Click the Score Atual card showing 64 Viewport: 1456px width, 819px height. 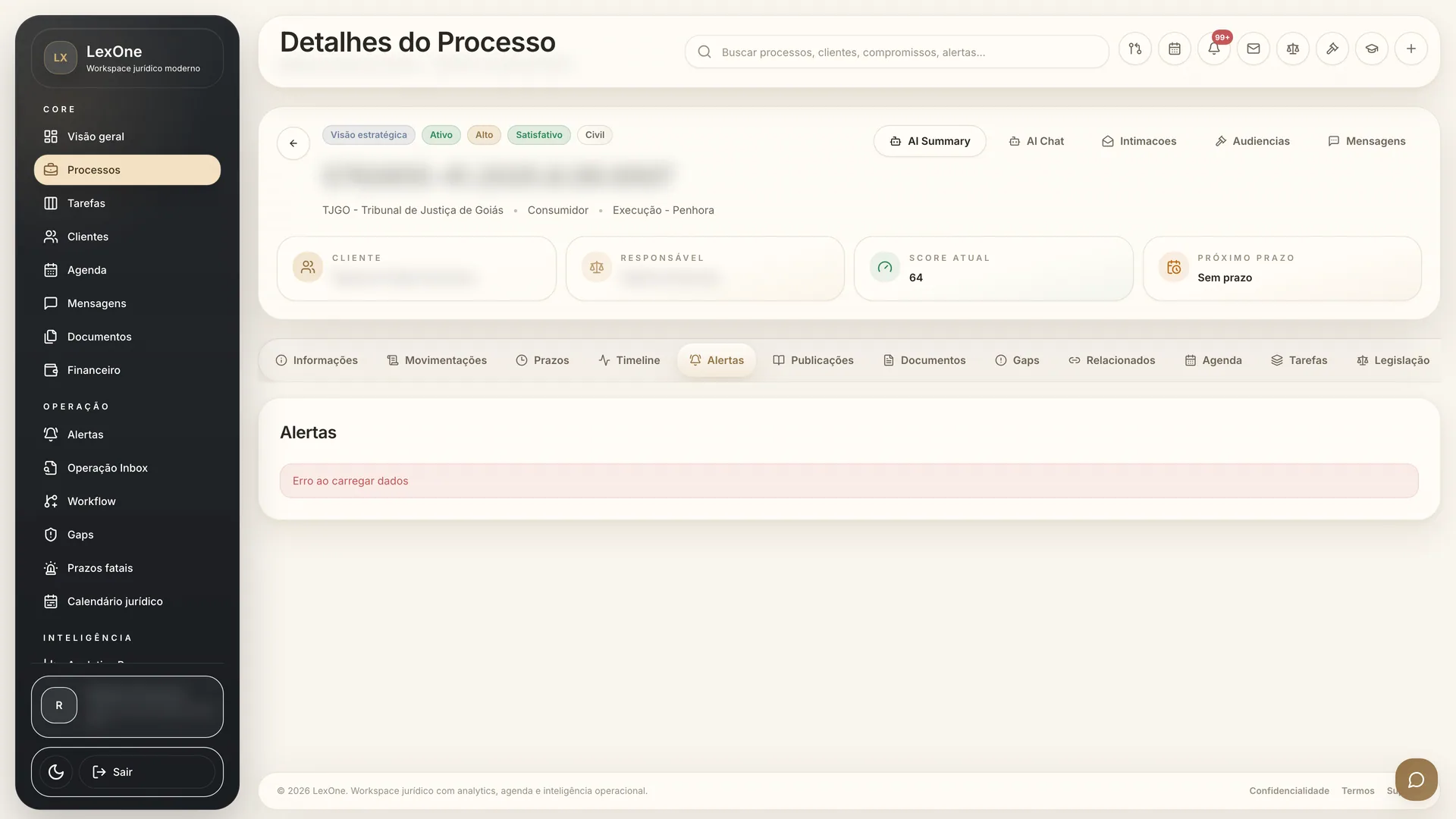993,268
